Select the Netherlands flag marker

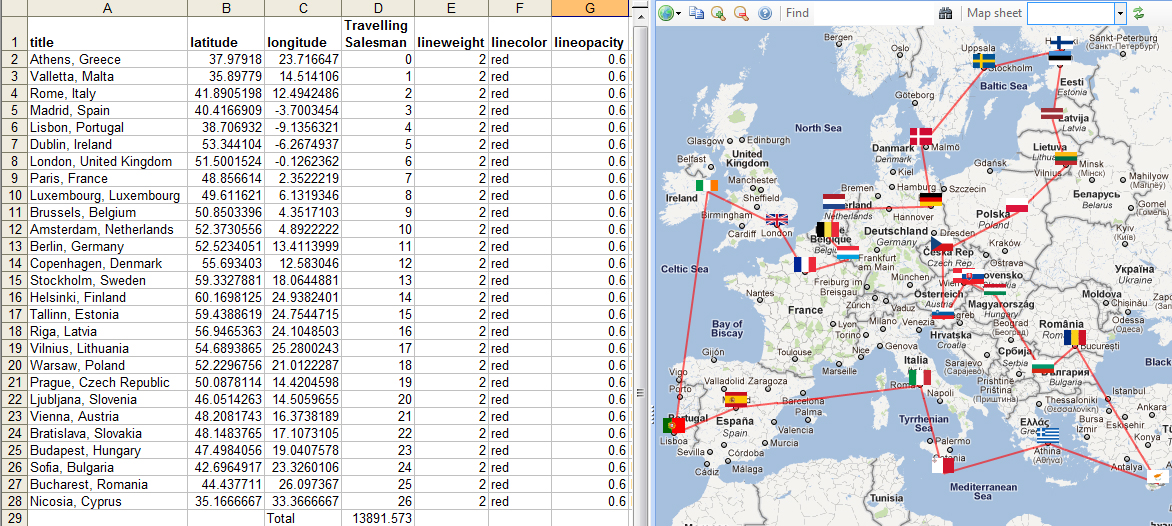833,201
